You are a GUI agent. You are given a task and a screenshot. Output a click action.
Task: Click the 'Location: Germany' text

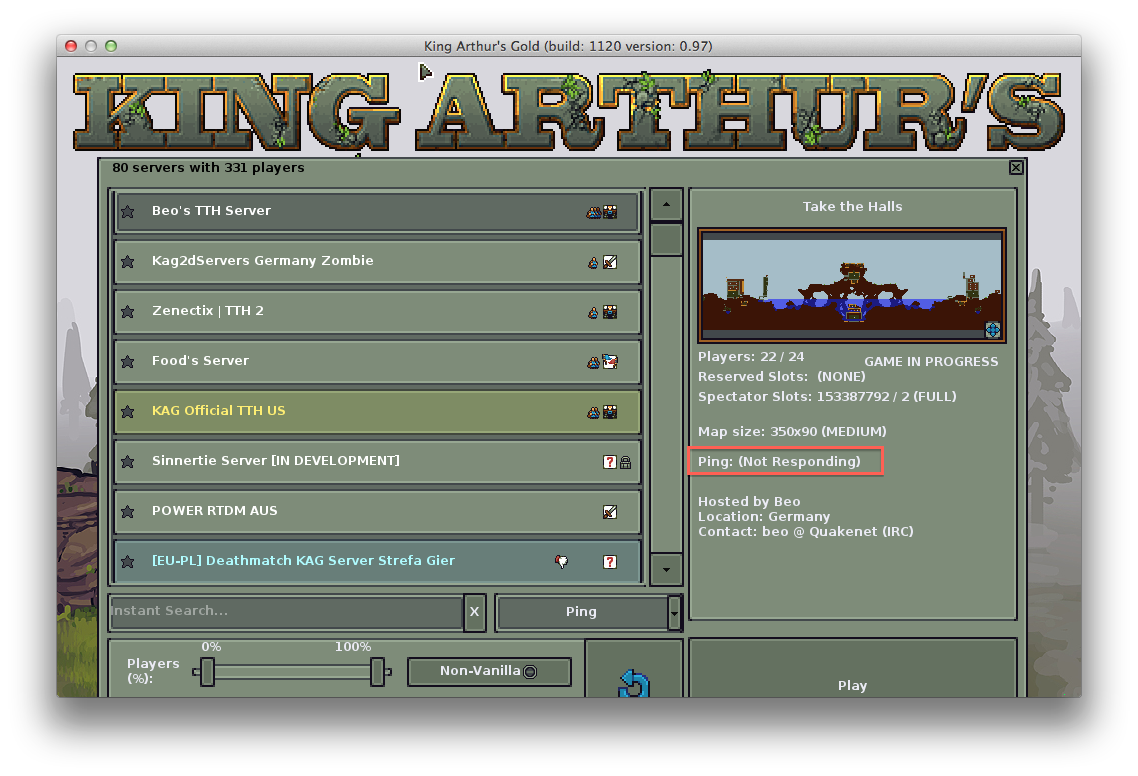[764, 516]
